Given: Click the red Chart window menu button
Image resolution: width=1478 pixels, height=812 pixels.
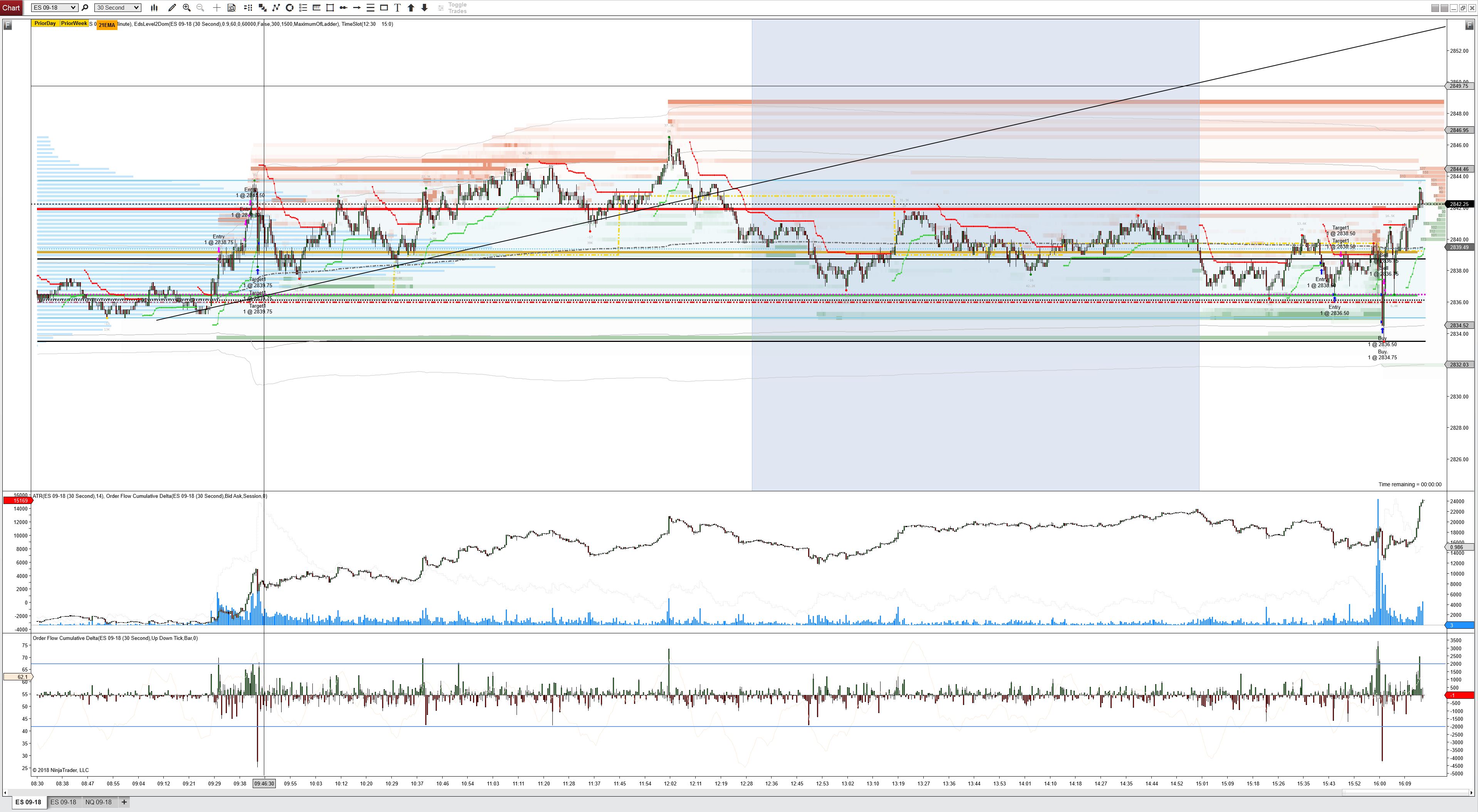Looking at the screenshot, I should tap(11, 7).
